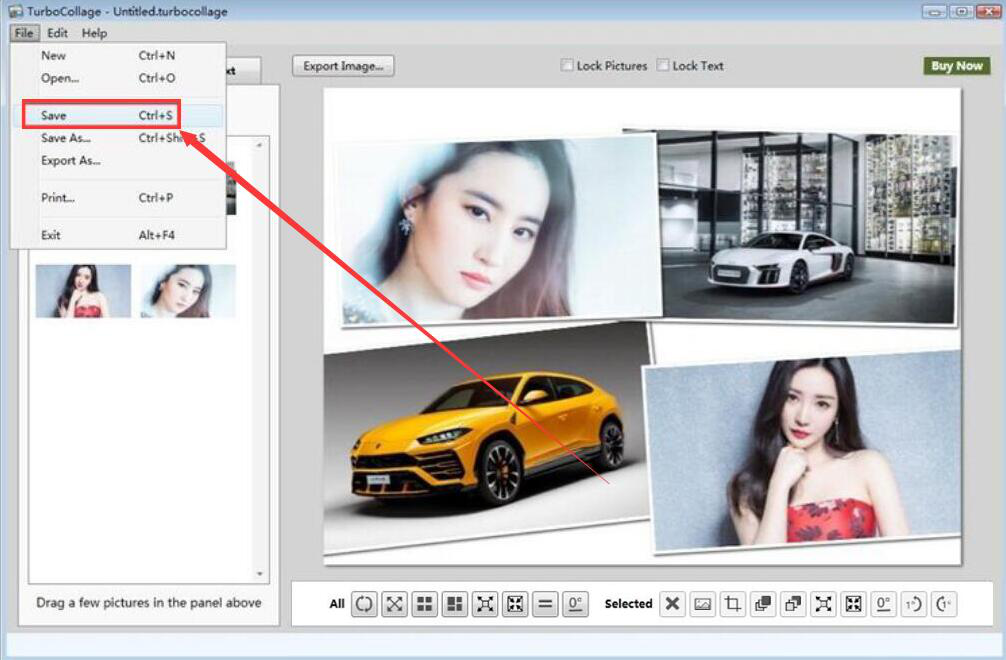Select the crop icon for the selected picture
Image resolution: width=1006 pixels, height=660 pixels.
click(x=733, y=604)
